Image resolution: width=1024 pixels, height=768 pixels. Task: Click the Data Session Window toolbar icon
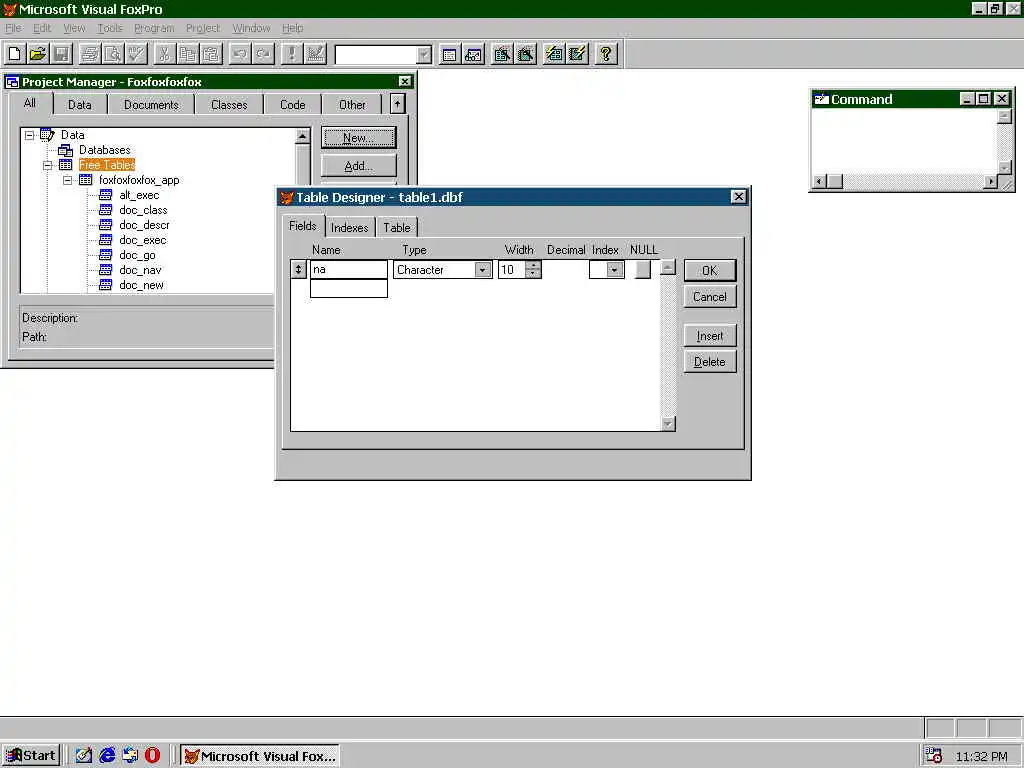pyautogui.click(x=473, y=54)
